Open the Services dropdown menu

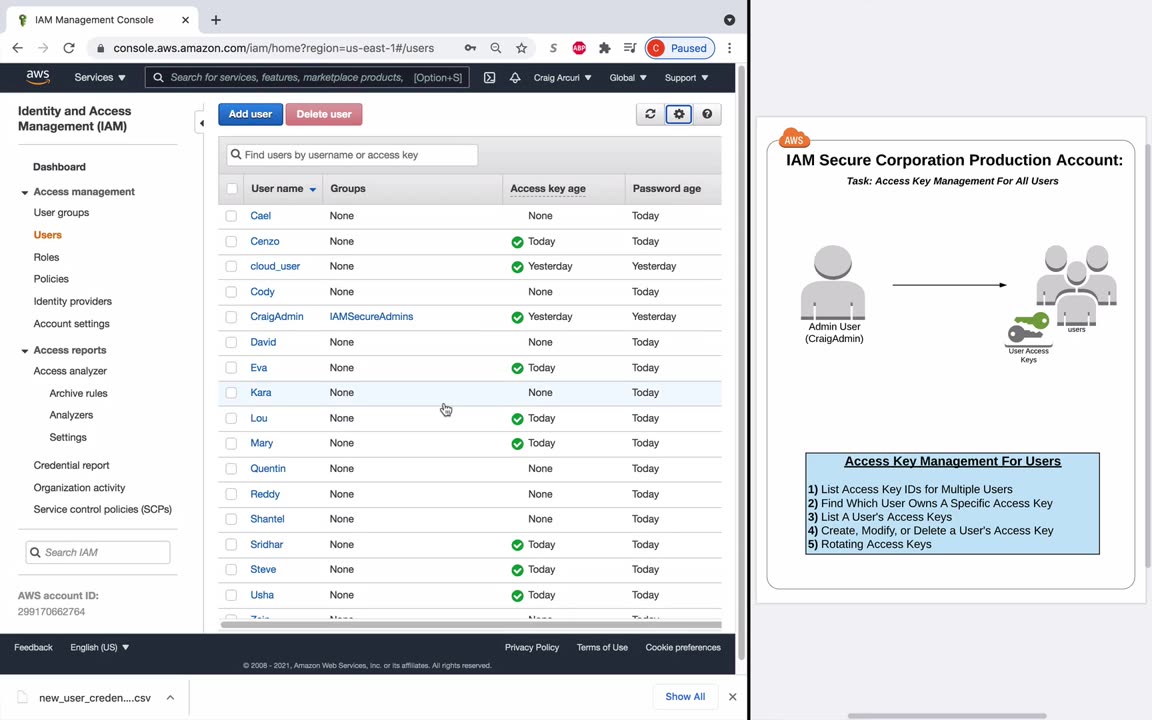pos(100,77)
